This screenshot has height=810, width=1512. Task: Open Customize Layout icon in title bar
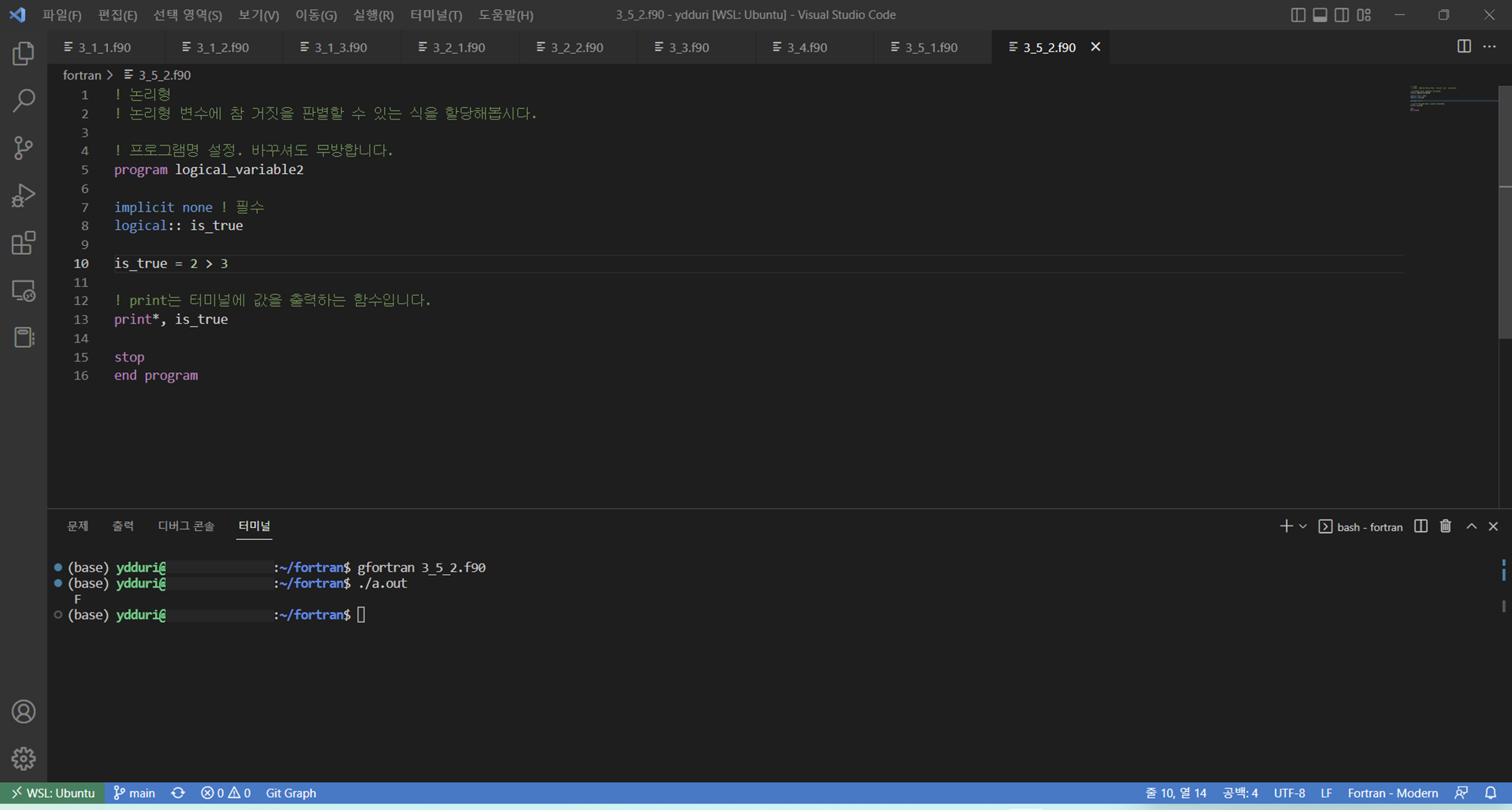[x=1364, y=15]
